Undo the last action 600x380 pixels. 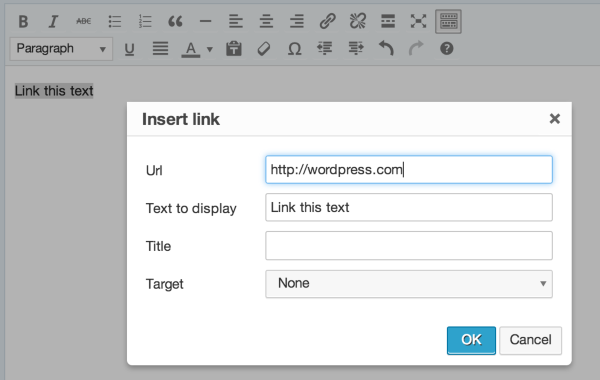[386, 48]
